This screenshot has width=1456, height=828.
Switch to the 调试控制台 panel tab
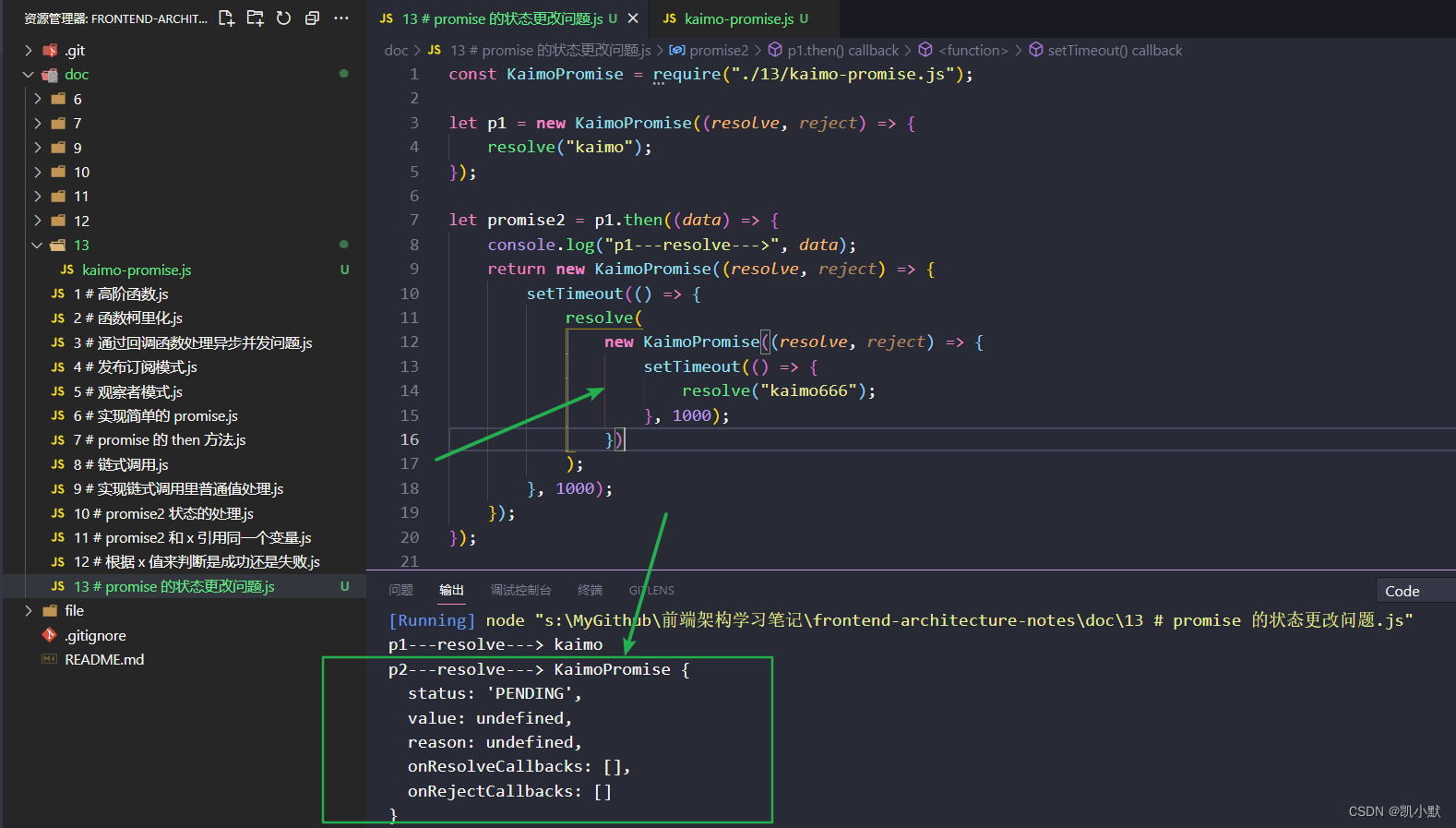click(520, 590)
